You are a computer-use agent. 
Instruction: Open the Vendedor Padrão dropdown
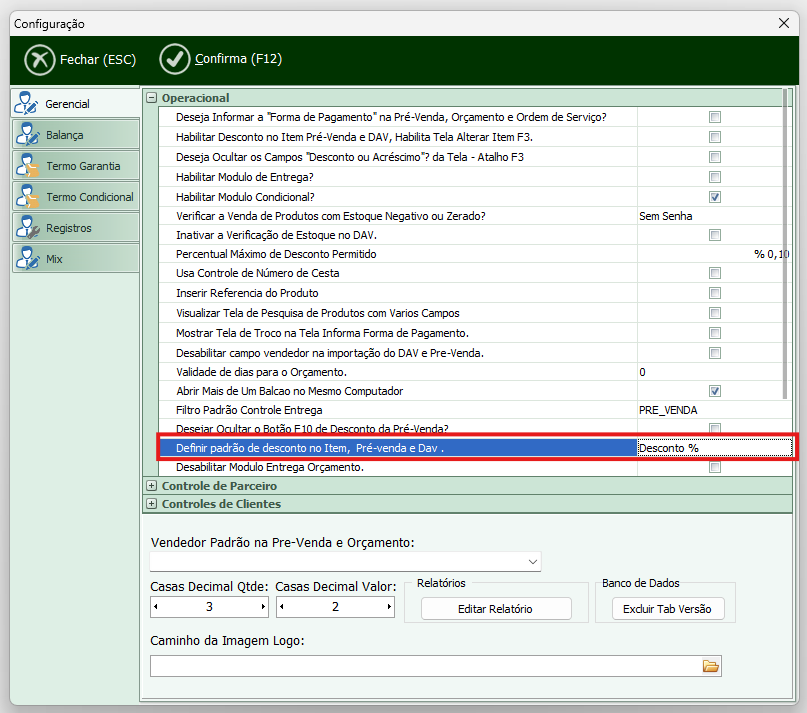[x=531, y=562]
